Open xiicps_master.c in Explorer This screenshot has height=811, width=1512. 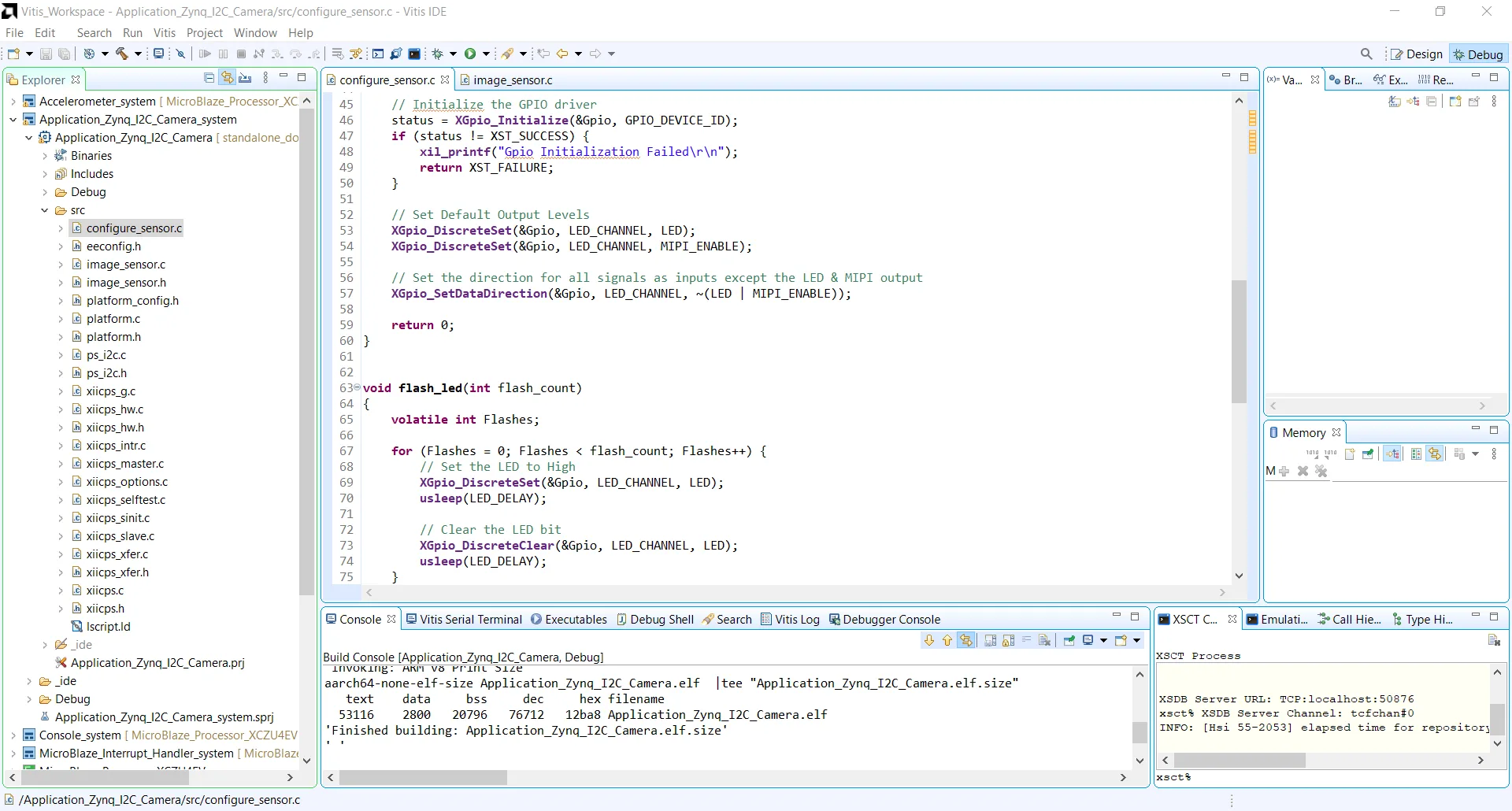tap(125, 464)
